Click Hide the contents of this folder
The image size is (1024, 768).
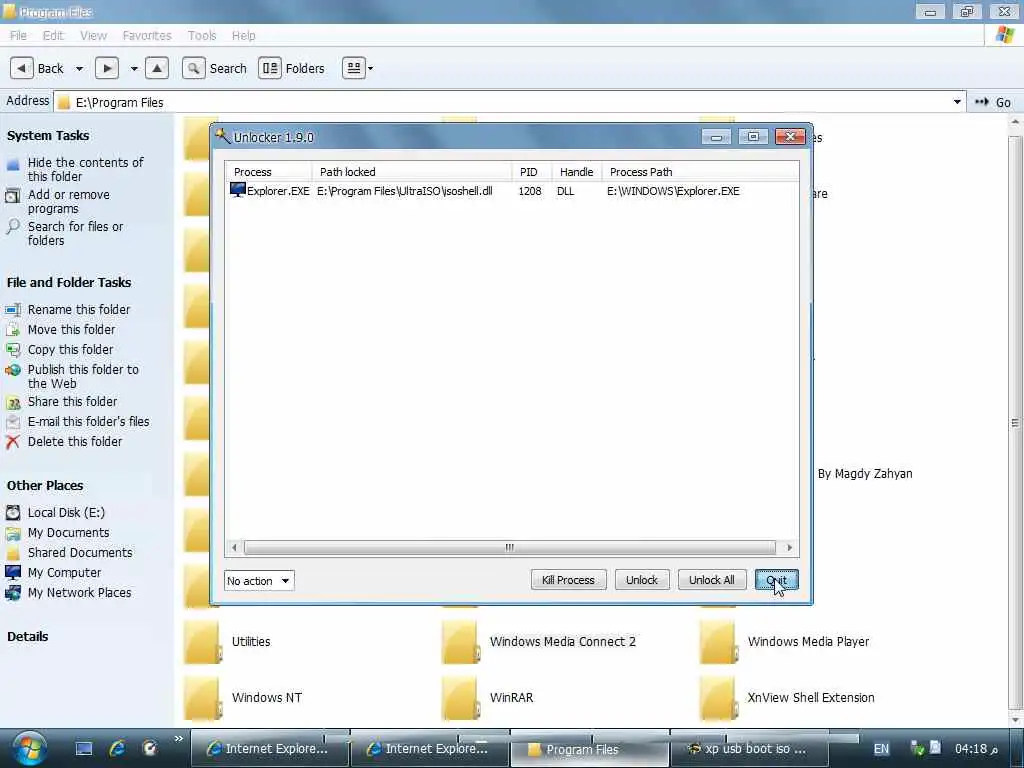(x=86, y=169)
